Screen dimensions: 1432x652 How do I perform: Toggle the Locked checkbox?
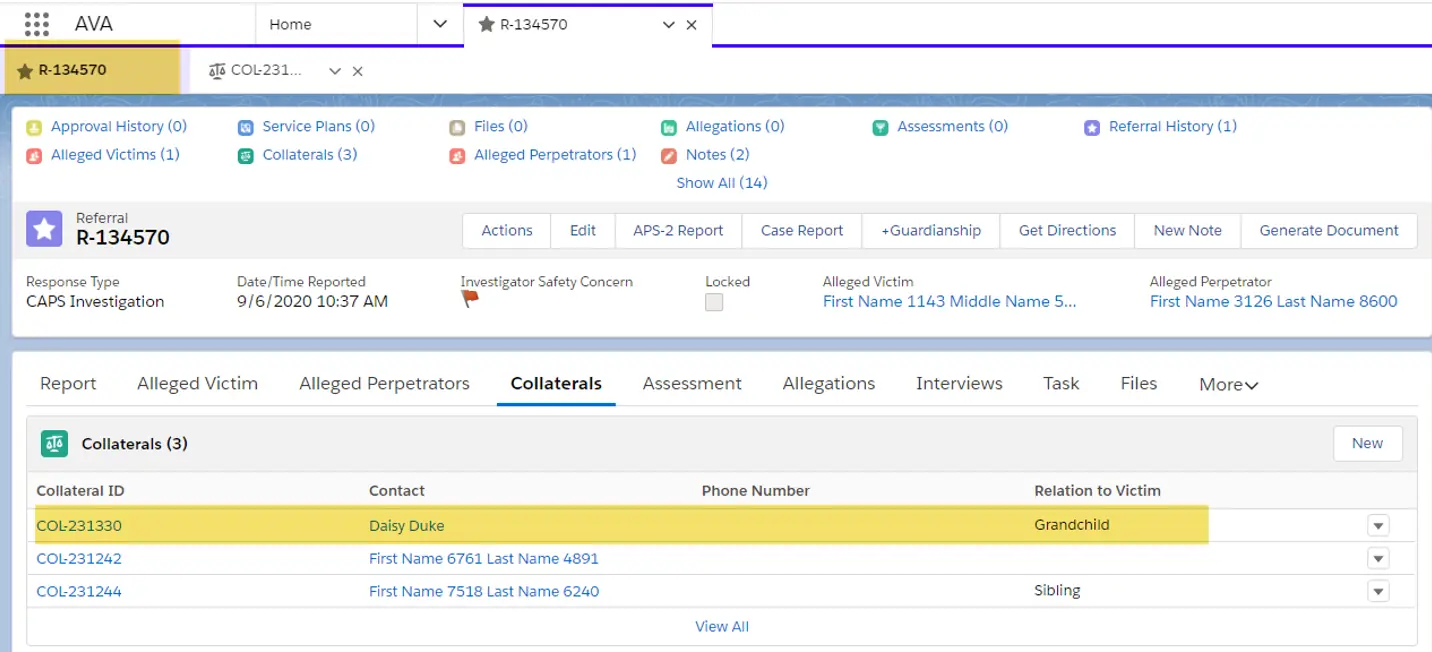(714, 302)
